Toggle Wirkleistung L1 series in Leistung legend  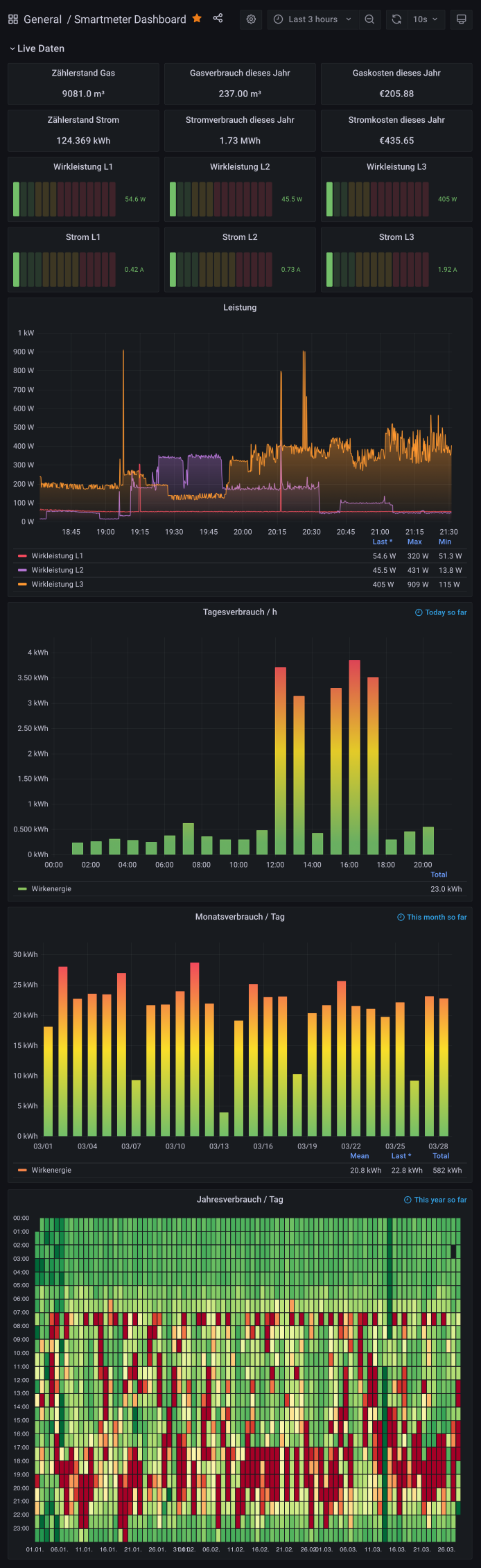[57, 556]
